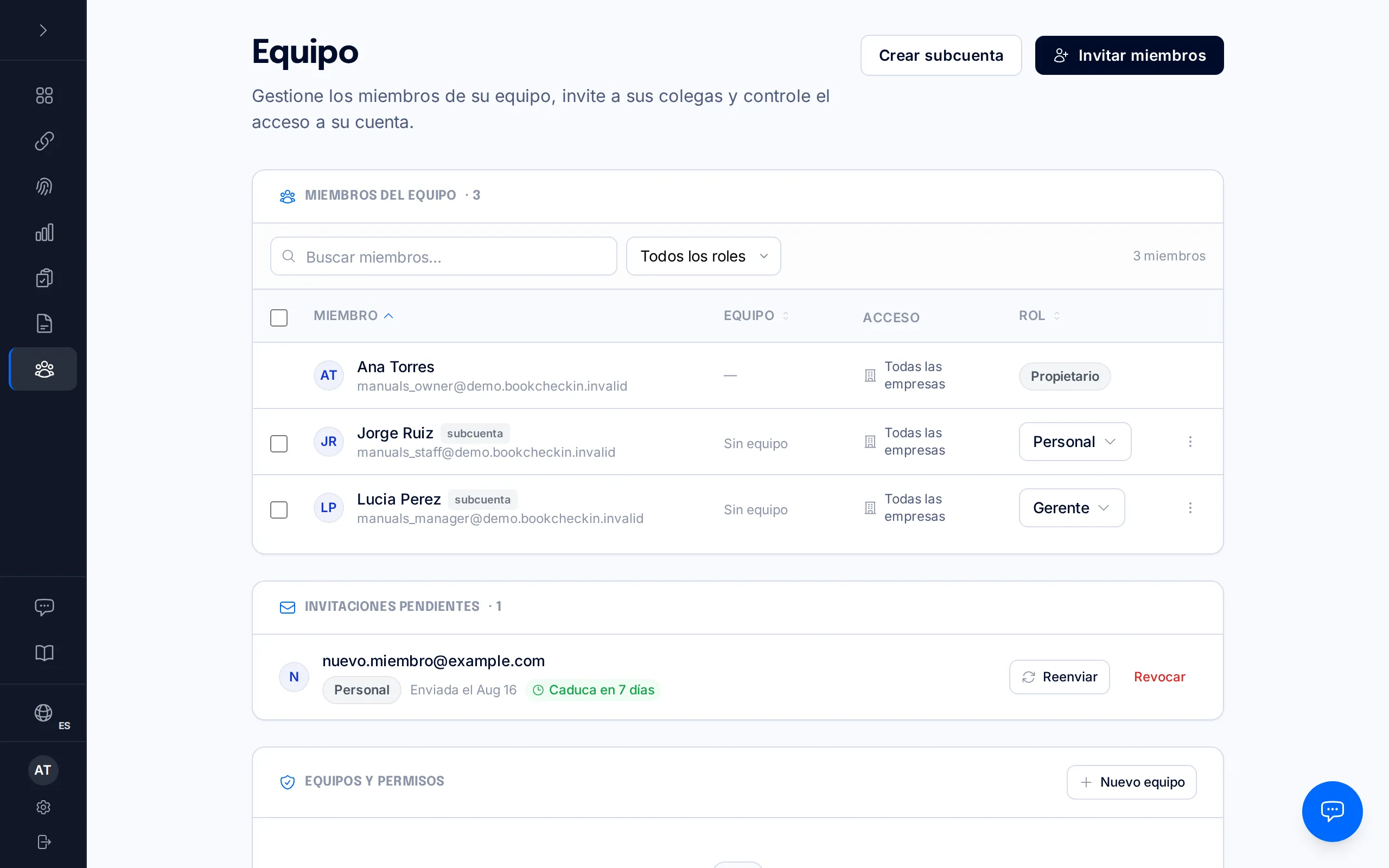Click the name Lucia Perez

coord(399,499)
